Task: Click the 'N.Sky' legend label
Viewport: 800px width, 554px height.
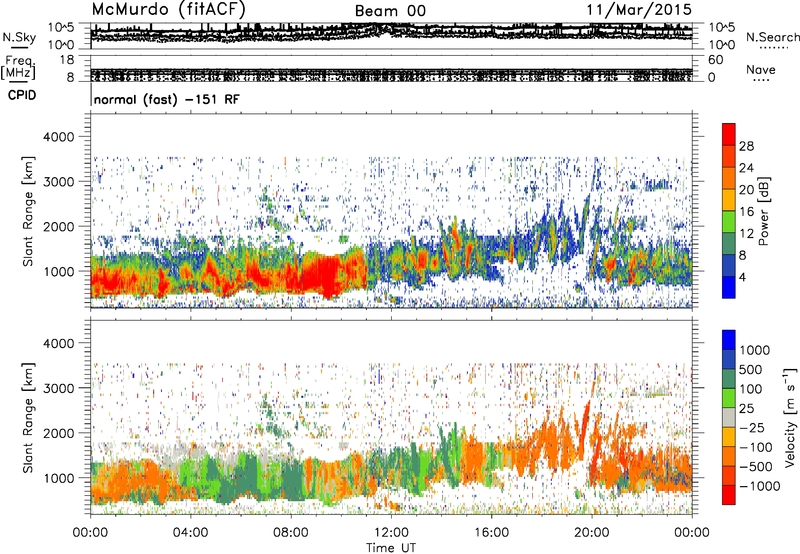Action: (19, 37)
